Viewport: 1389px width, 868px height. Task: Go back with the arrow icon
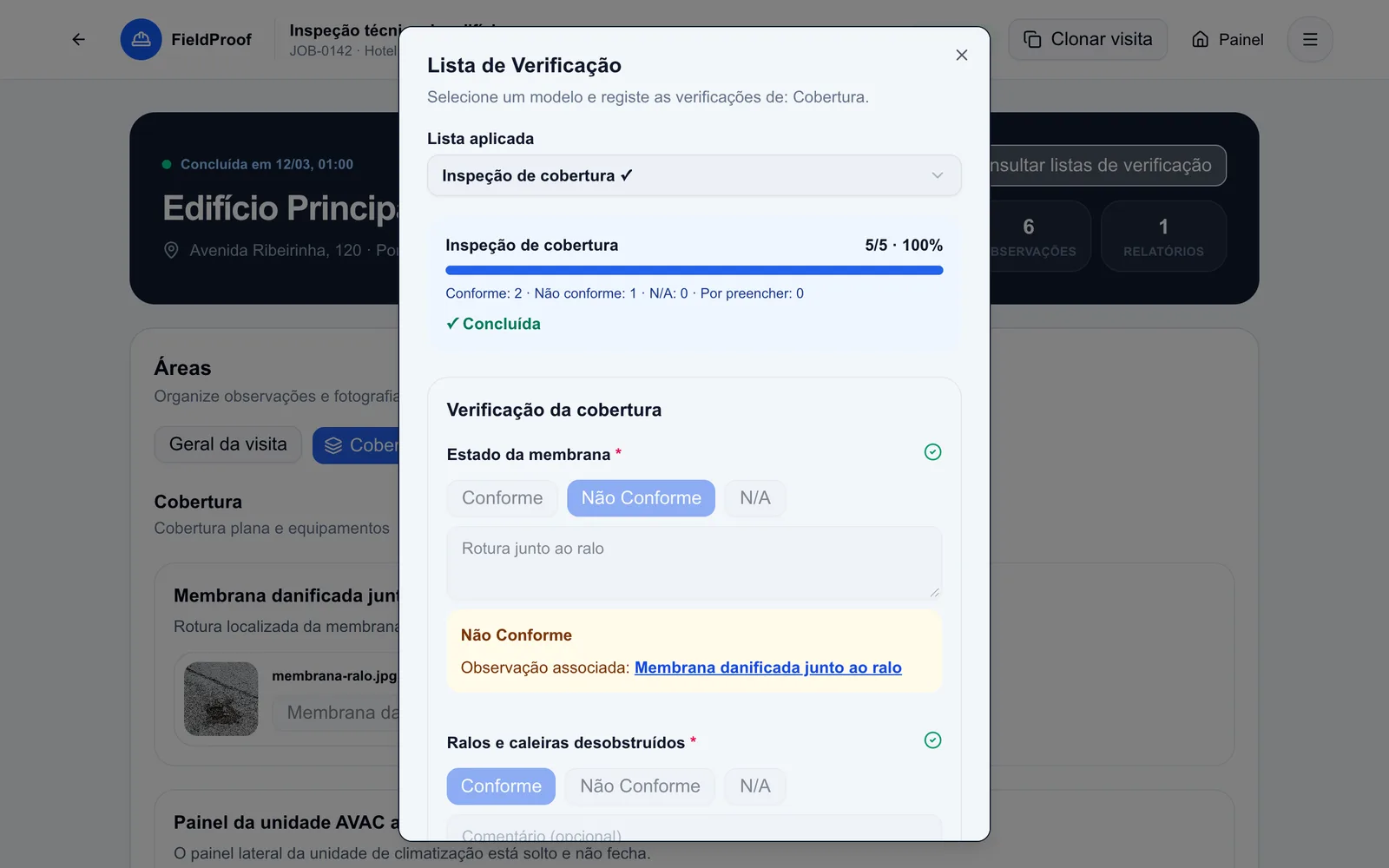78,39
